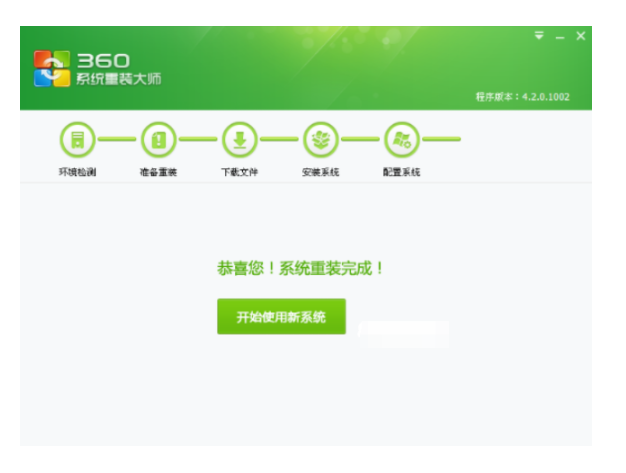
Task: Click the 360 colorful logo icon
Action: (x=52, y=69)
